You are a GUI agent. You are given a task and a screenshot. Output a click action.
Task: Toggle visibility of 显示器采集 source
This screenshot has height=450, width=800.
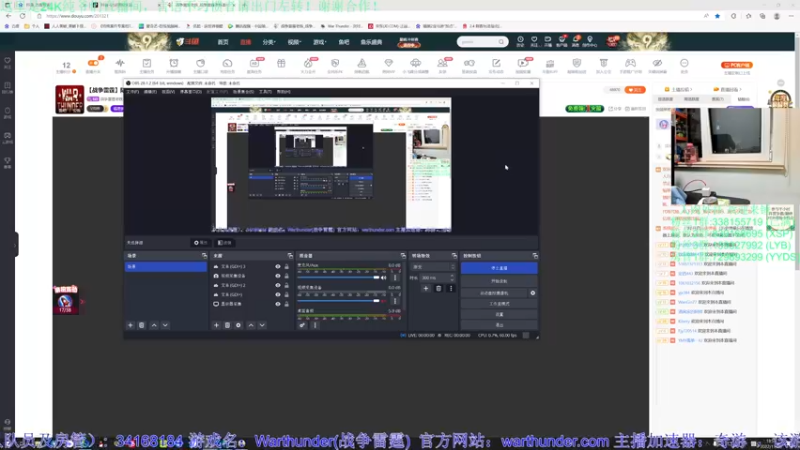[278, 304]
